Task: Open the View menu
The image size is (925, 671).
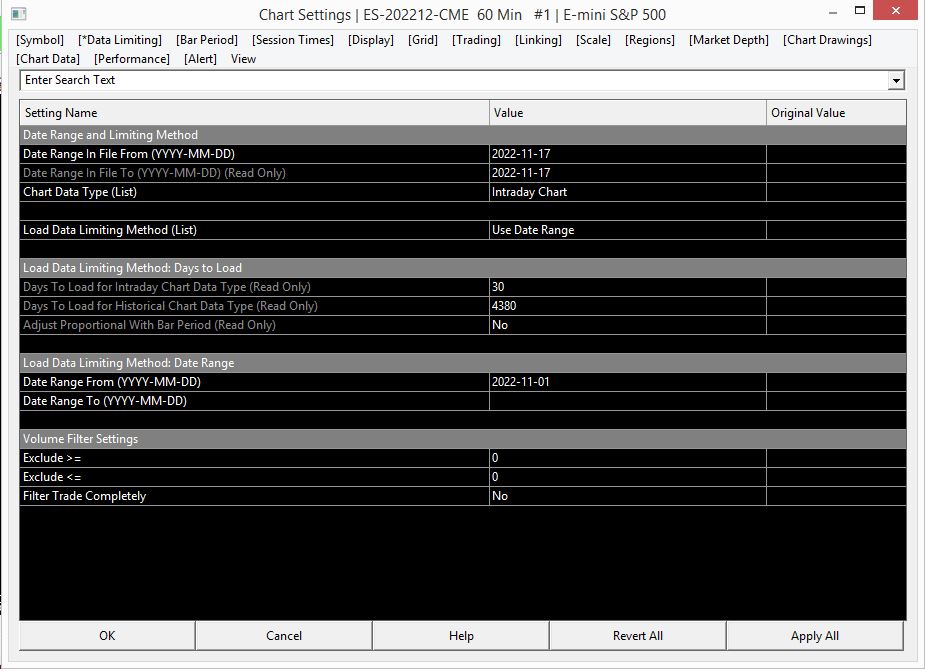Action: 243,59
